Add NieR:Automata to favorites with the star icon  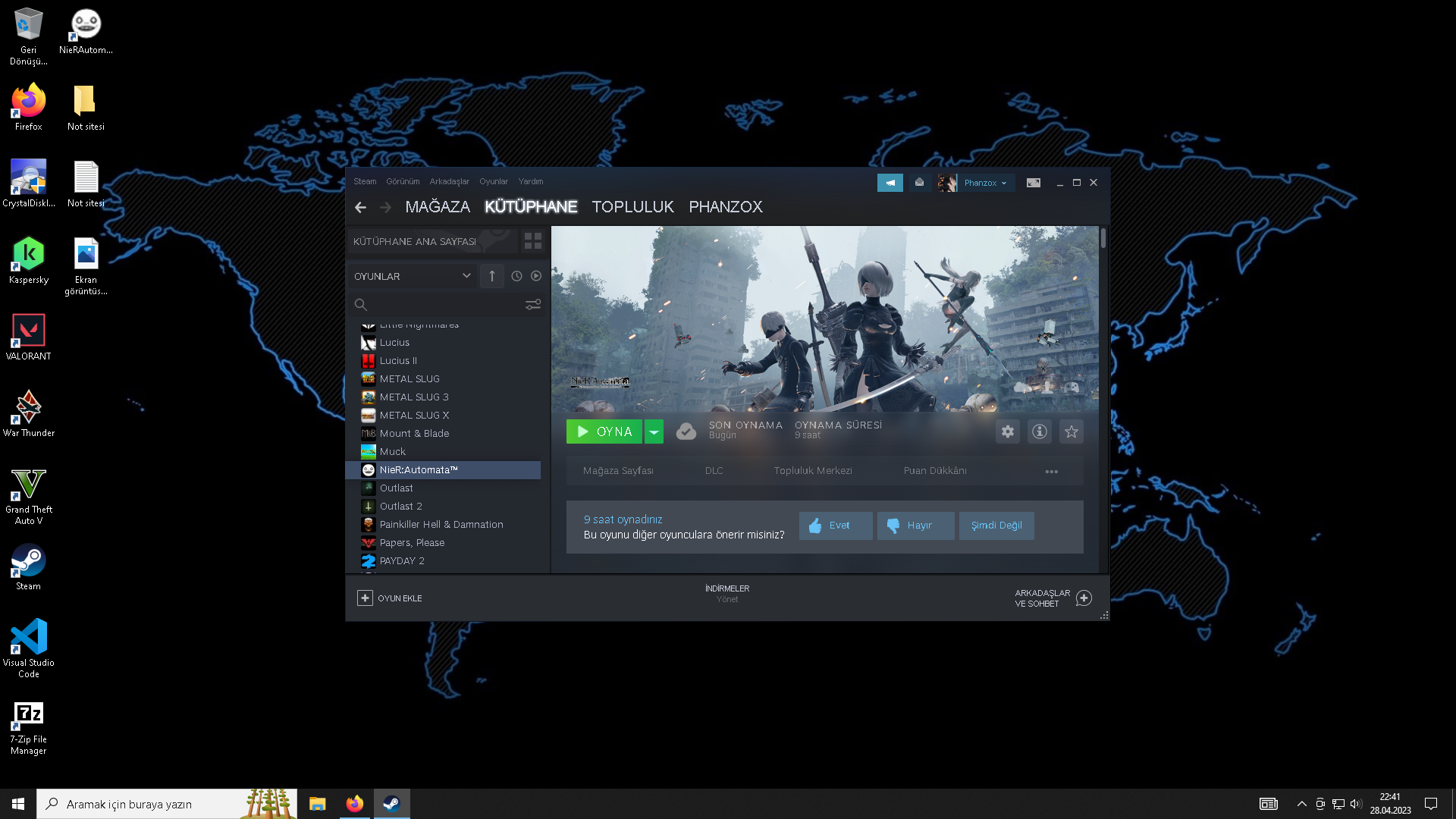1071,431
